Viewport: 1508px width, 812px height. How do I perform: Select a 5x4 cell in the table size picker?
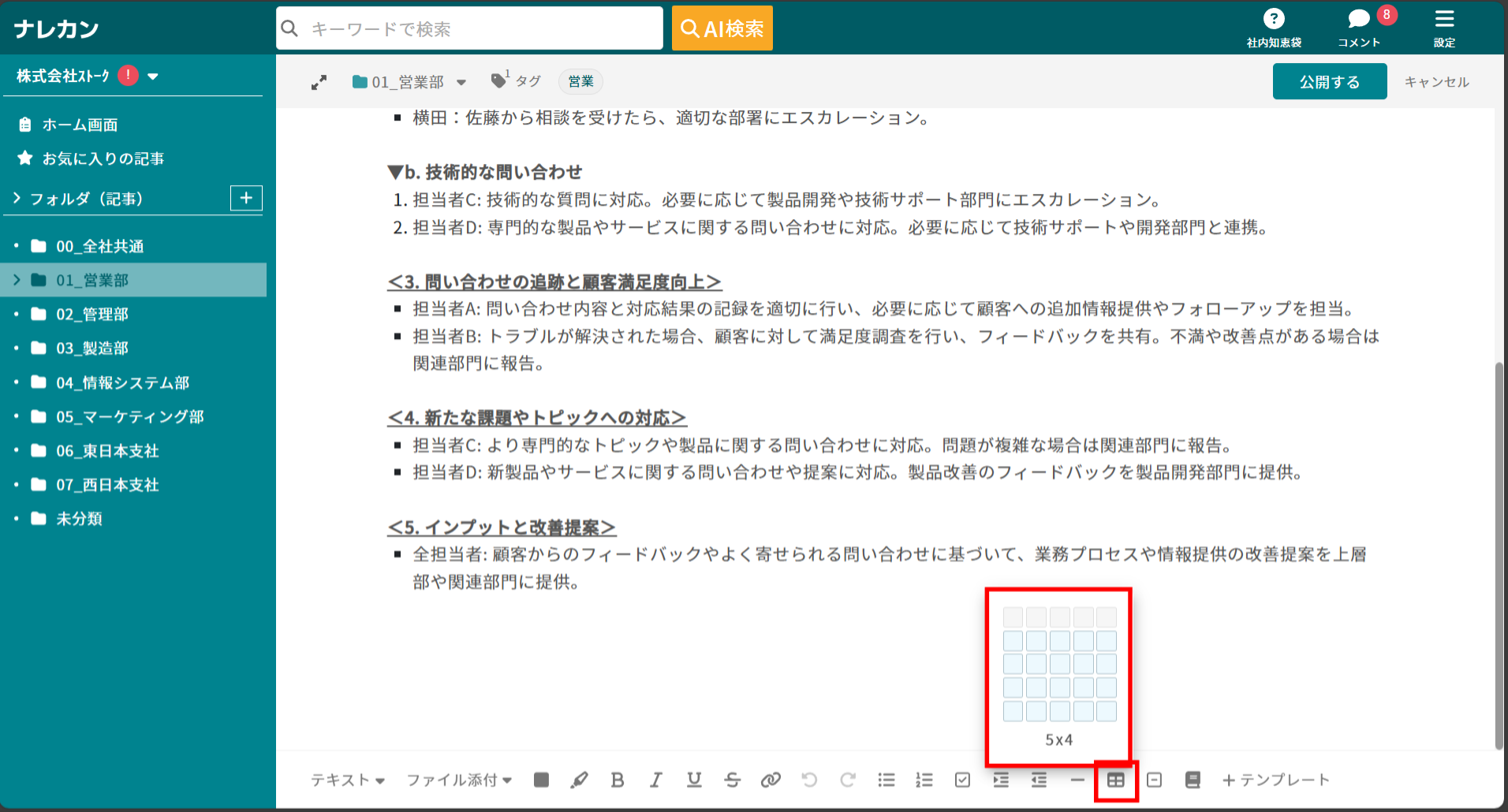(1108, 711)
